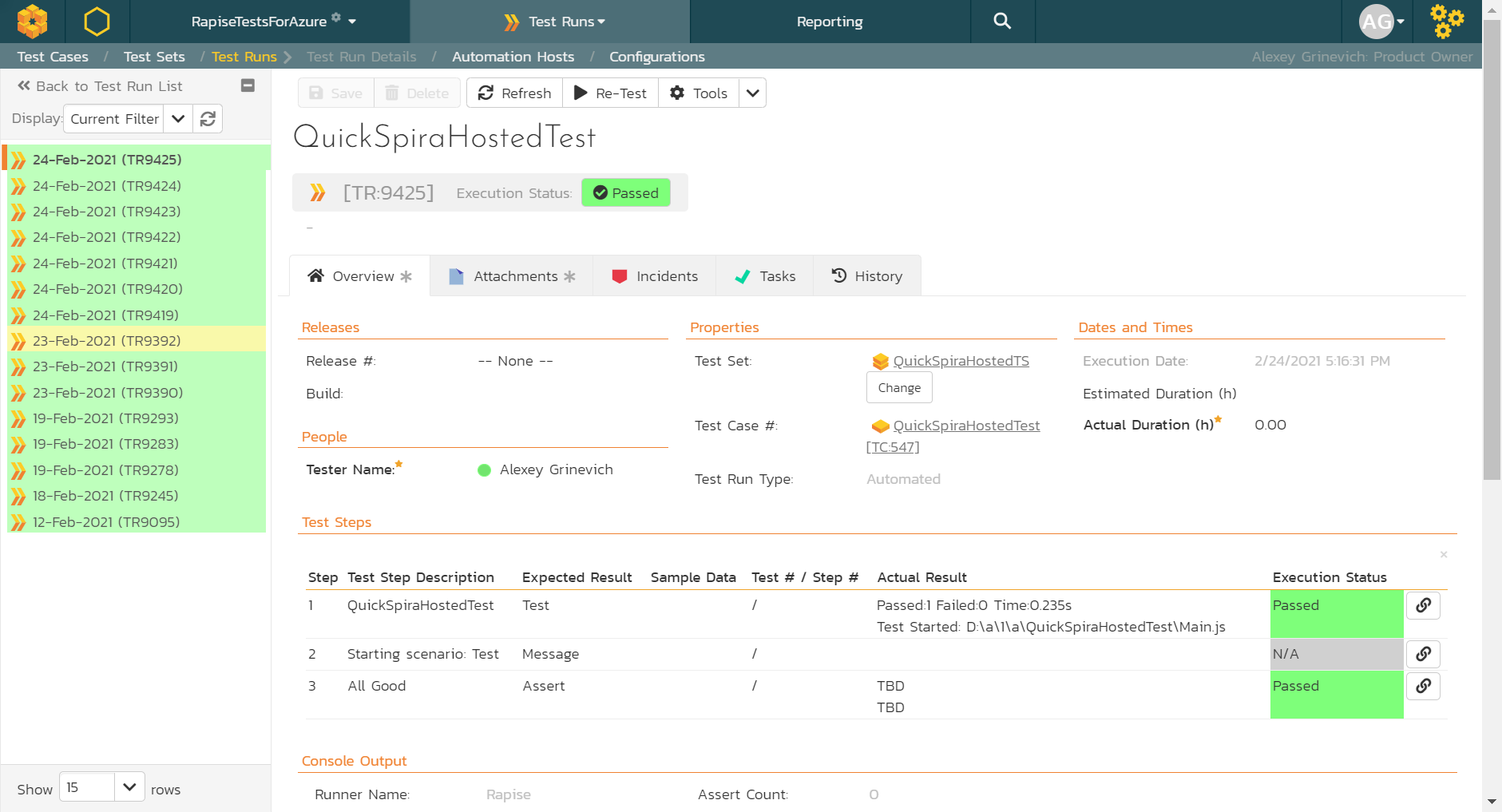The image size is (1502, 812).
Task: Expand the Current Filter display dropdown
Action: tap(178, 119)
